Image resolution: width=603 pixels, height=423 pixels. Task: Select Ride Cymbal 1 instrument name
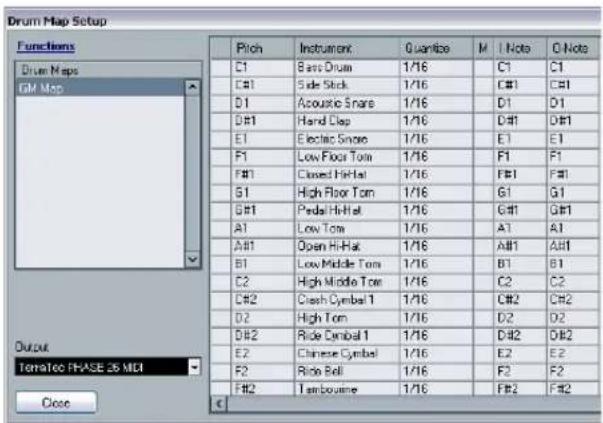tap(333, 336)
